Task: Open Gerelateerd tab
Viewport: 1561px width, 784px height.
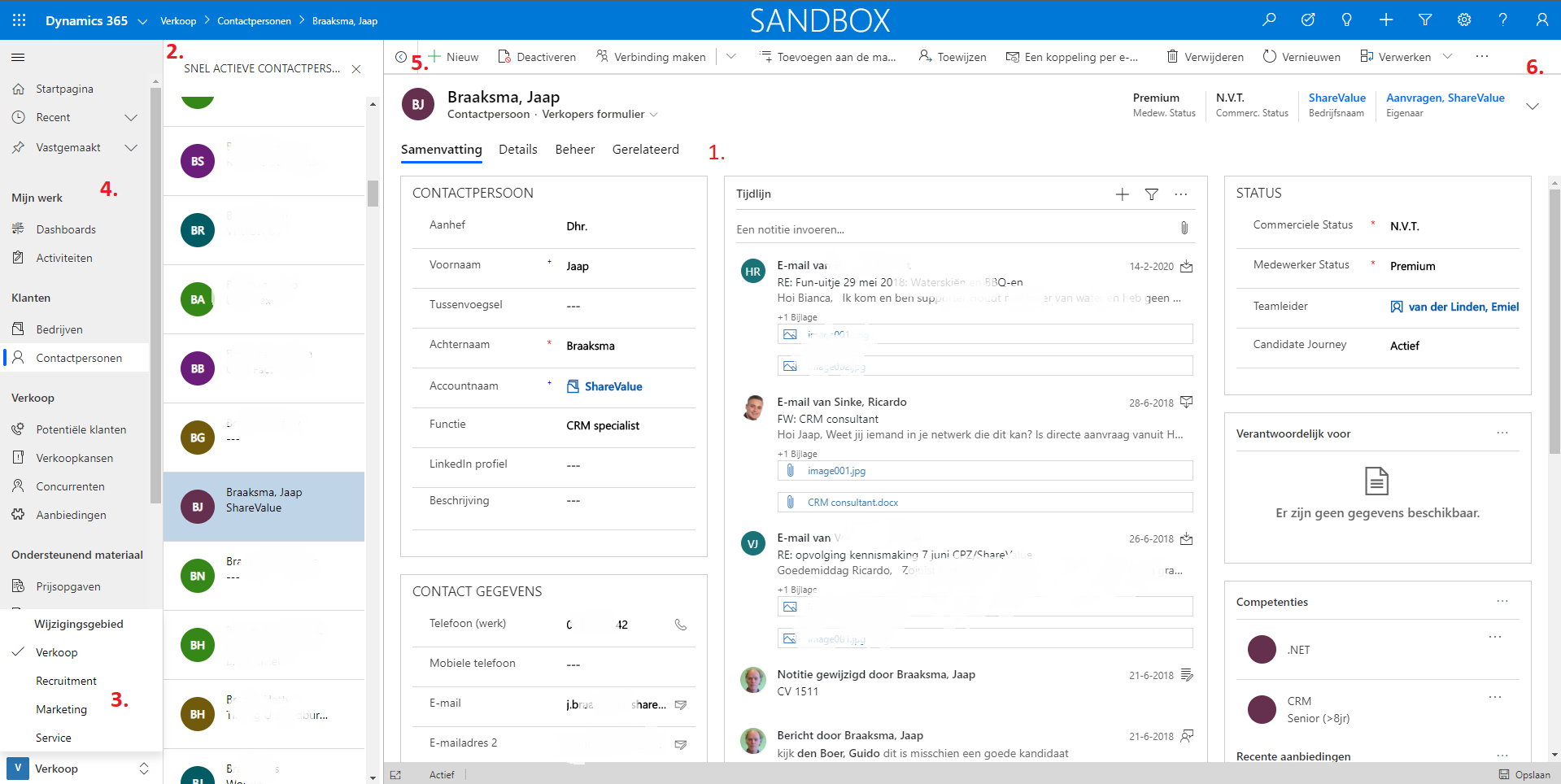Action: coord(646,150)
